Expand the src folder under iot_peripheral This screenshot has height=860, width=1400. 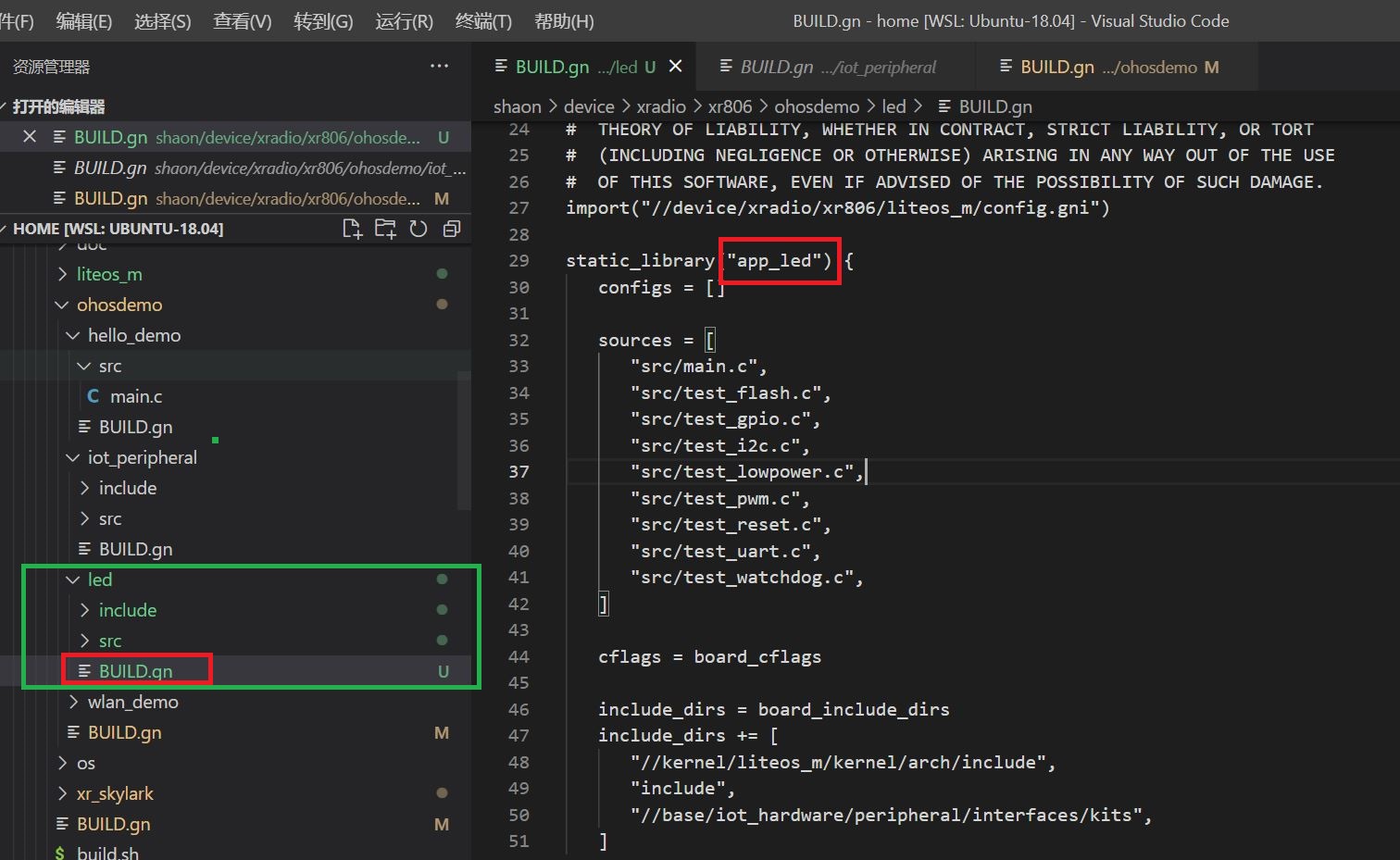pos(84,518)
